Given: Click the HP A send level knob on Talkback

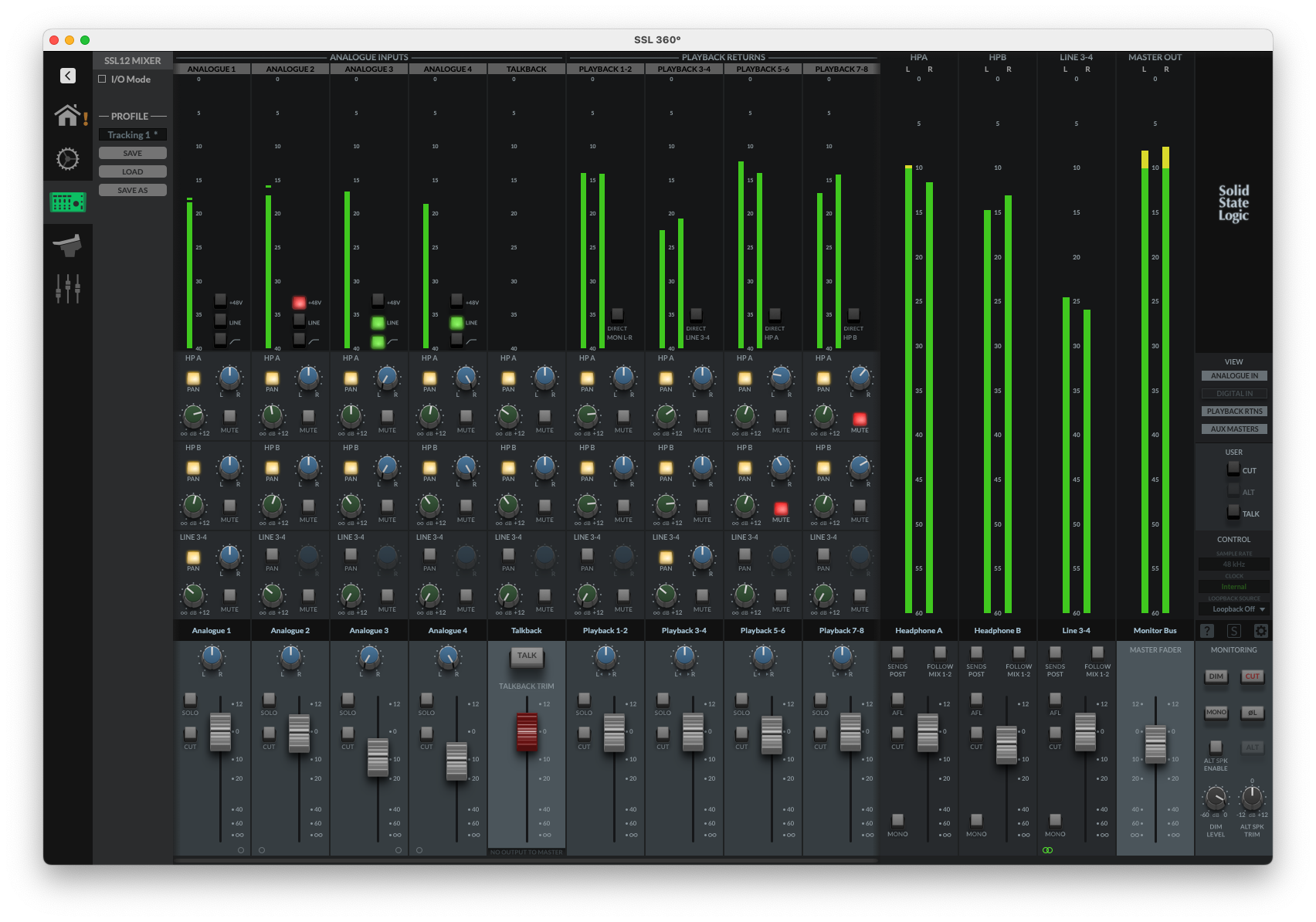Looking at the screenshot, I should pos(508,416).
